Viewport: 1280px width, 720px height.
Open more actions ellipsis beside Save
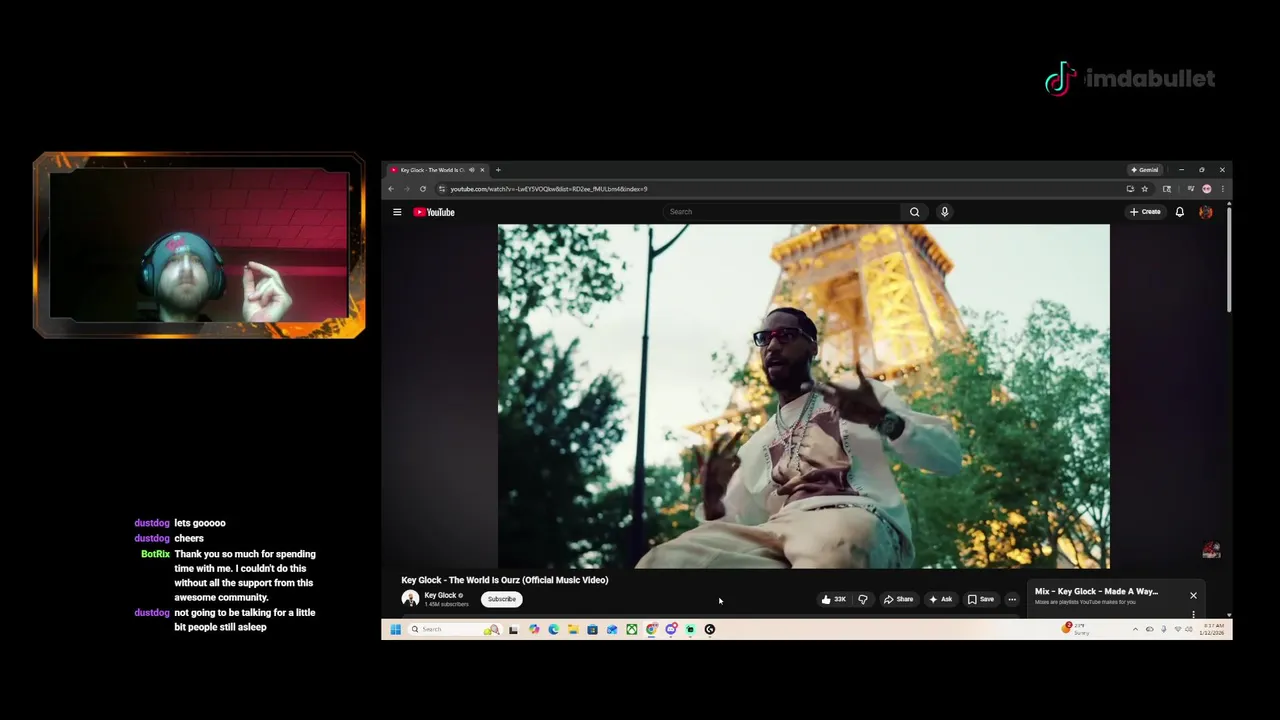[1012, 599]
